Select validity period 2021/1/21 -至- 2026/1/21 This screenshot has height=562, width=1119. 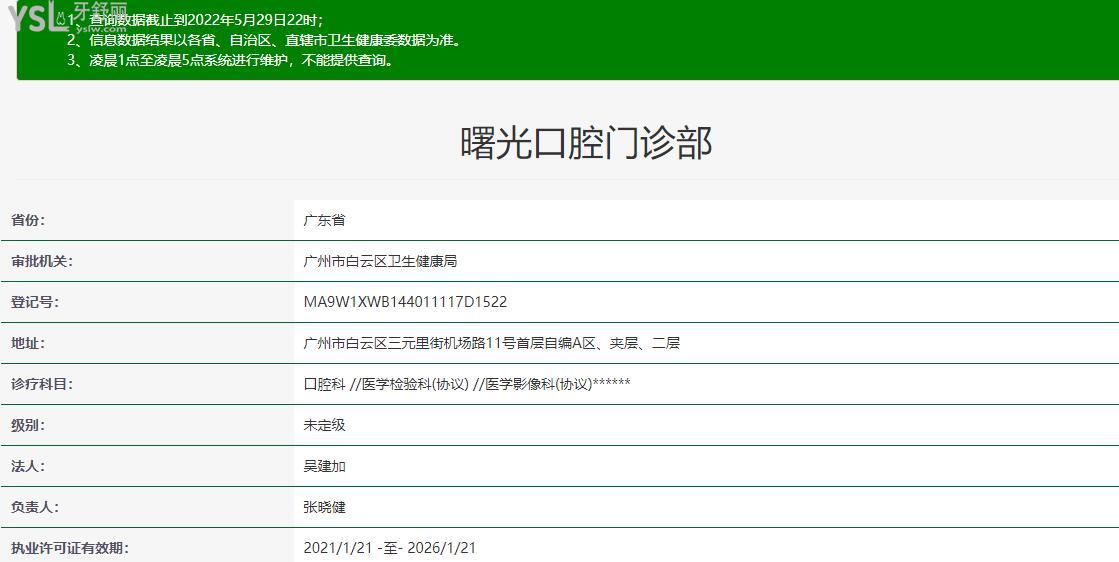click(390, 548)
